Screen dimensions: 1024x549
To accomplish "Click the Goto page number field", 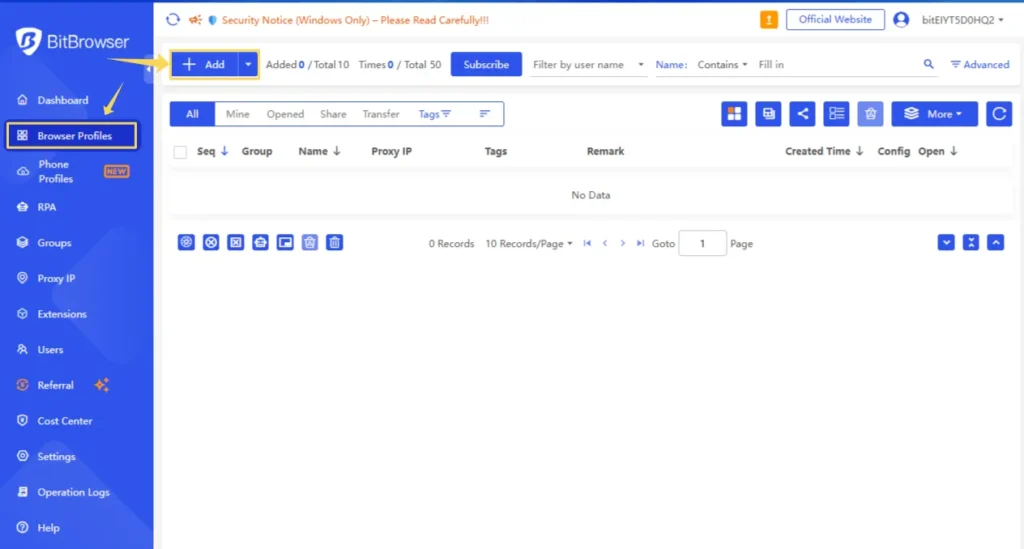I will coord(702,243).
